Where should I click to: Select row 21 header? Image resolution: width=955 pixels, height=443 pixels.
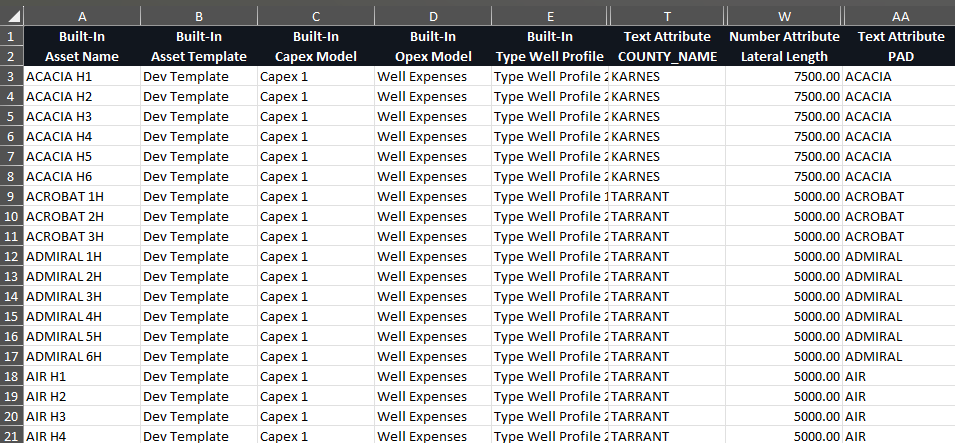(x=12, y=435)
